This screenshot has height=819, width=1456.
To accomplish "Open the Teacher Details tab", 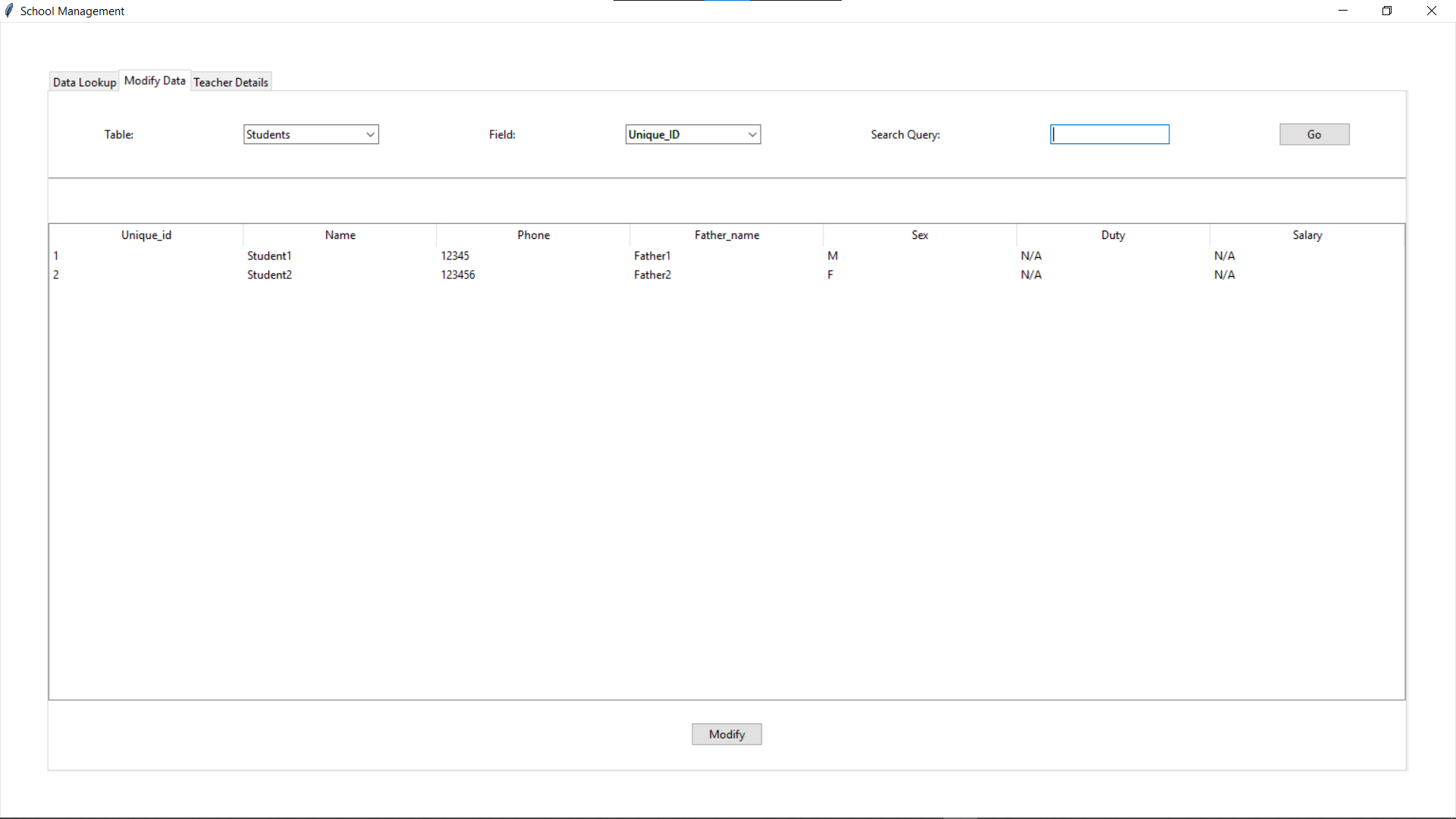I will pos(231,82).
